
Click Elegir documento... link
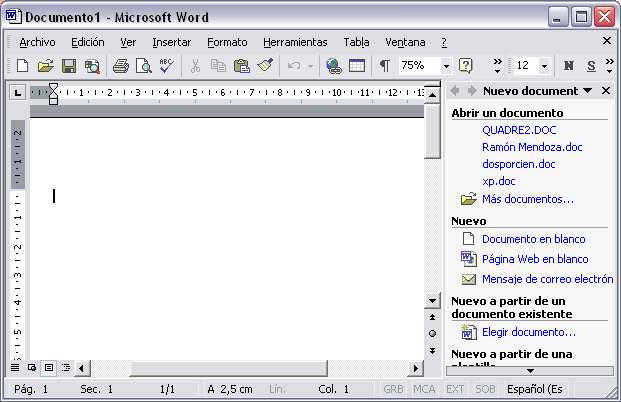pyautogui.click(x=529, y=332)
